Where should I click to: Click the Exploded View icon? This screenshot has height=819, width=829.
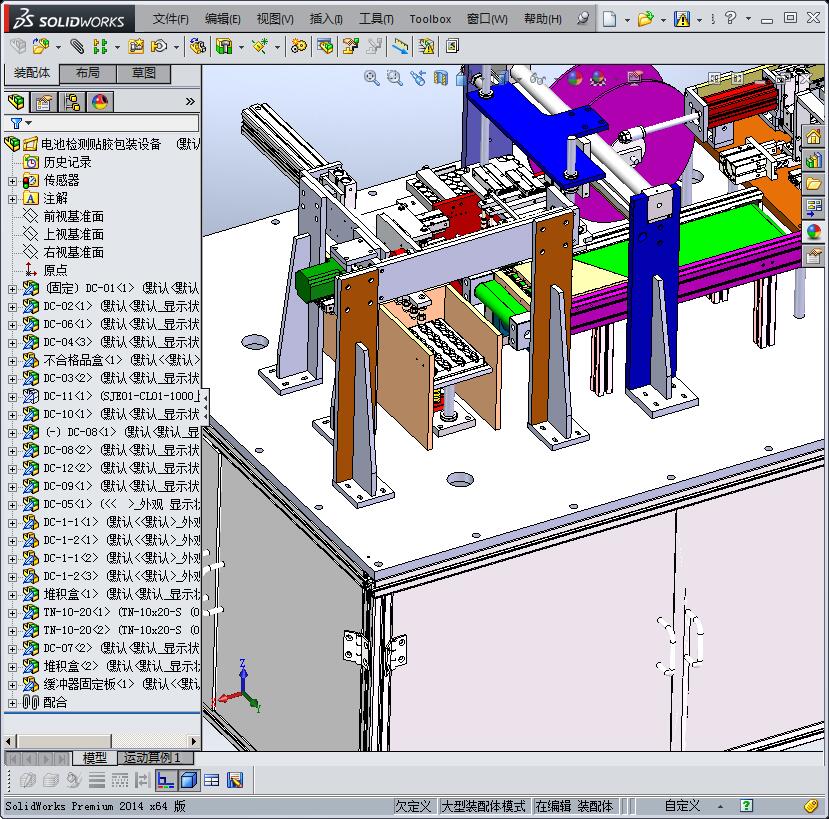351,47
